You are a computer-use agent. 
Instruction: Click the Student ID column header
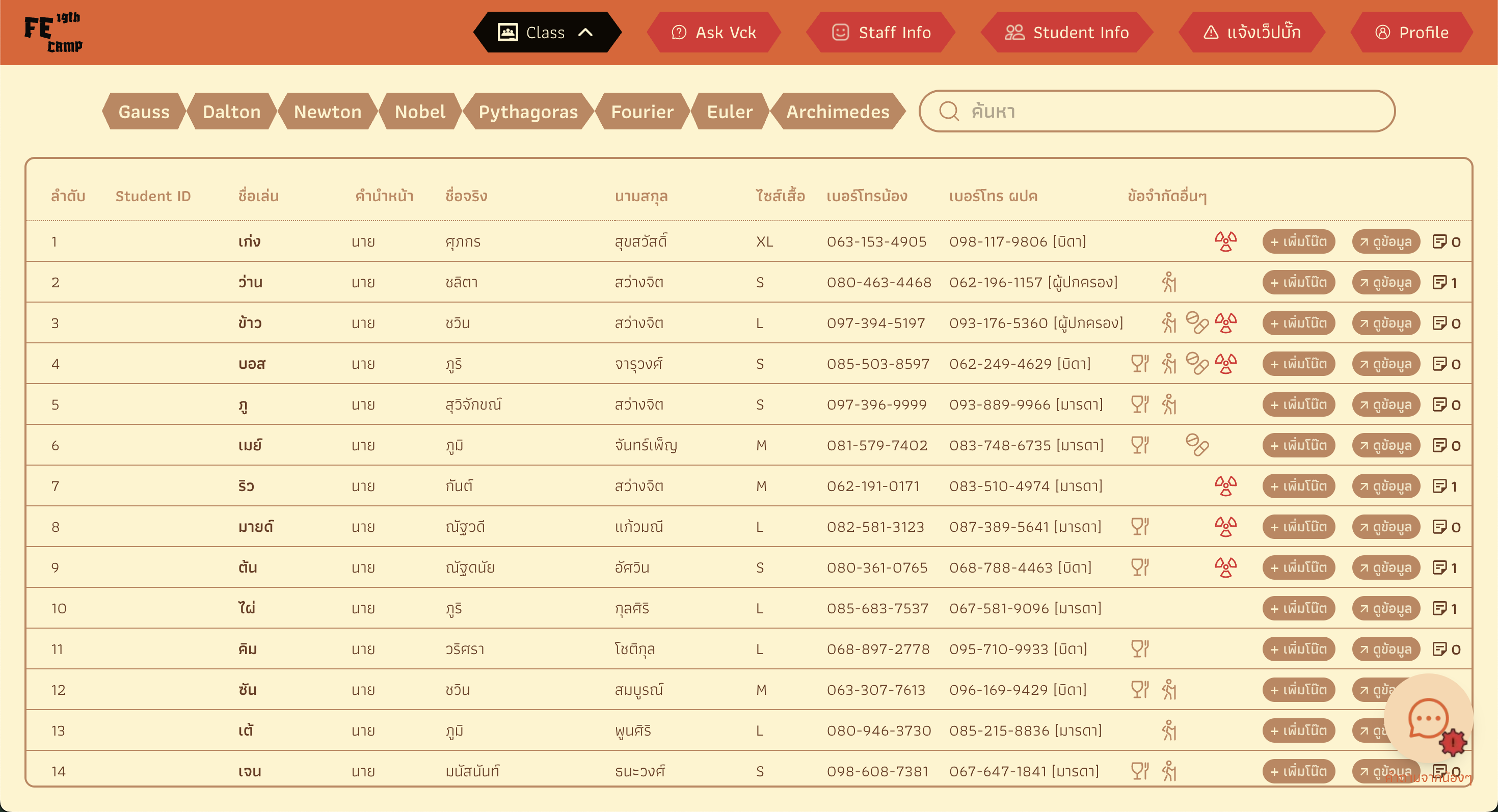(153, 196)
